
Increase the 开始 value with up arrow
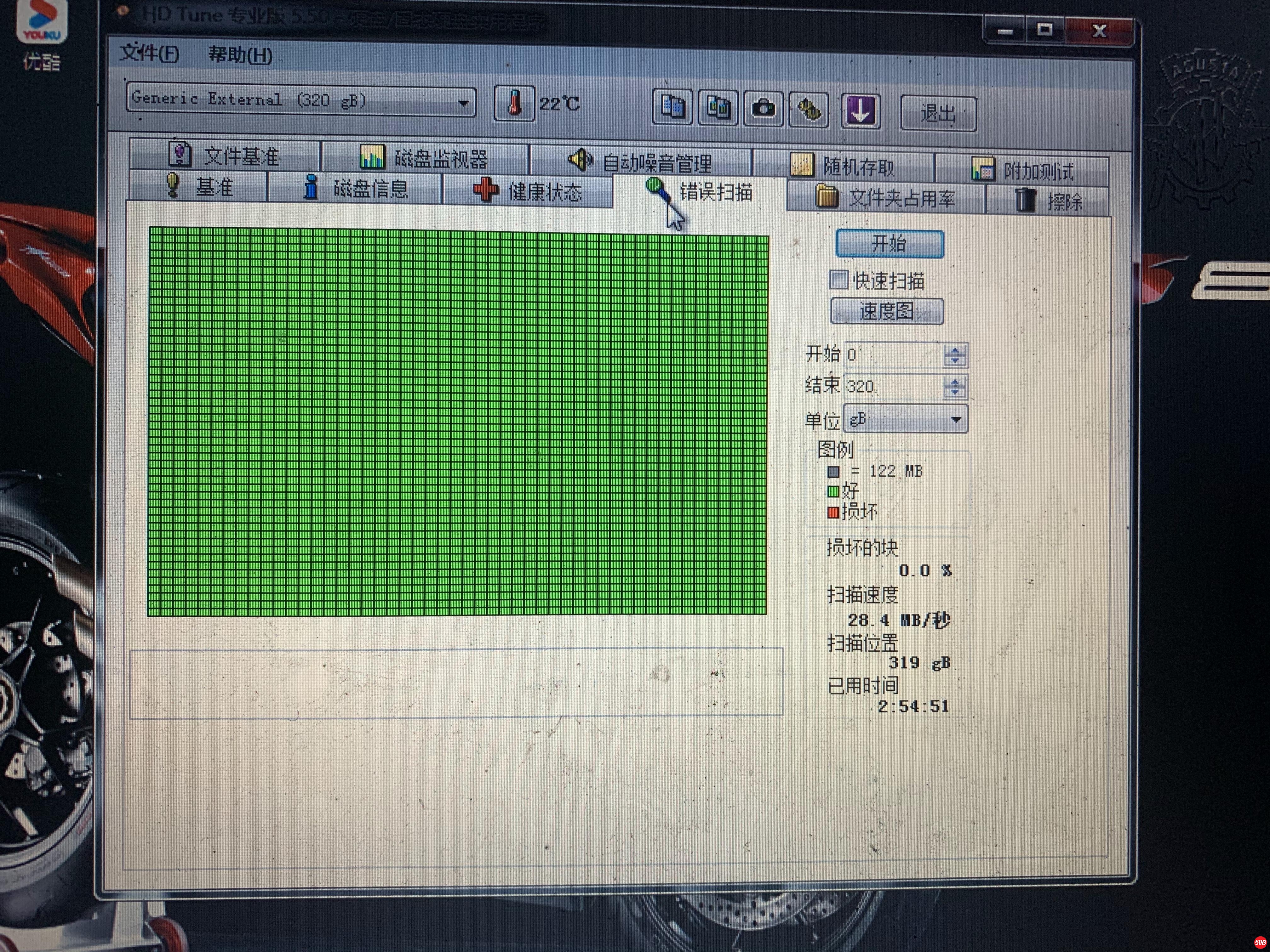tap(955, 351)
